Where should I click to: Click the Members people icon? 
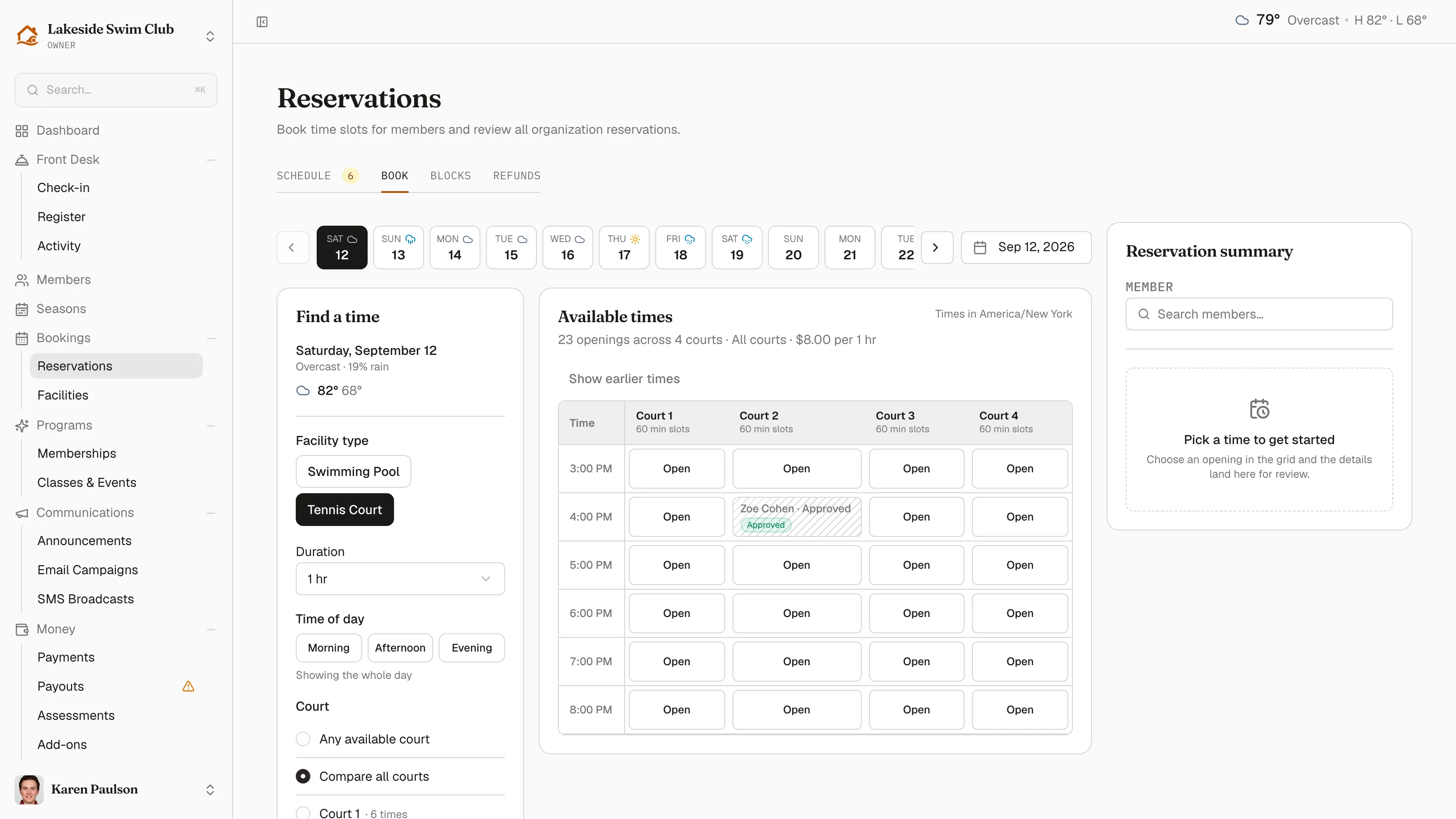21,280
